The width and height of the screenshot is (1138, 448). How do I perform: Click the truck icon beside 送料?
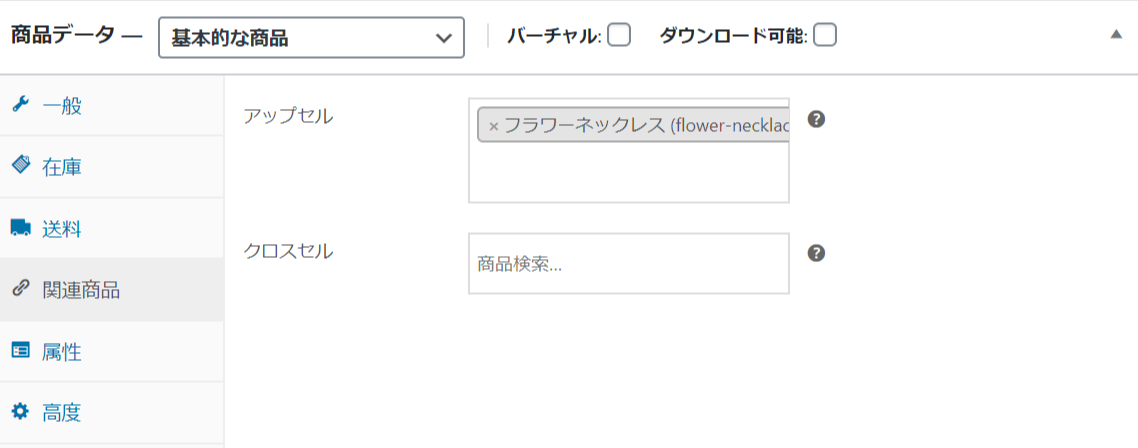click(20, 228)
